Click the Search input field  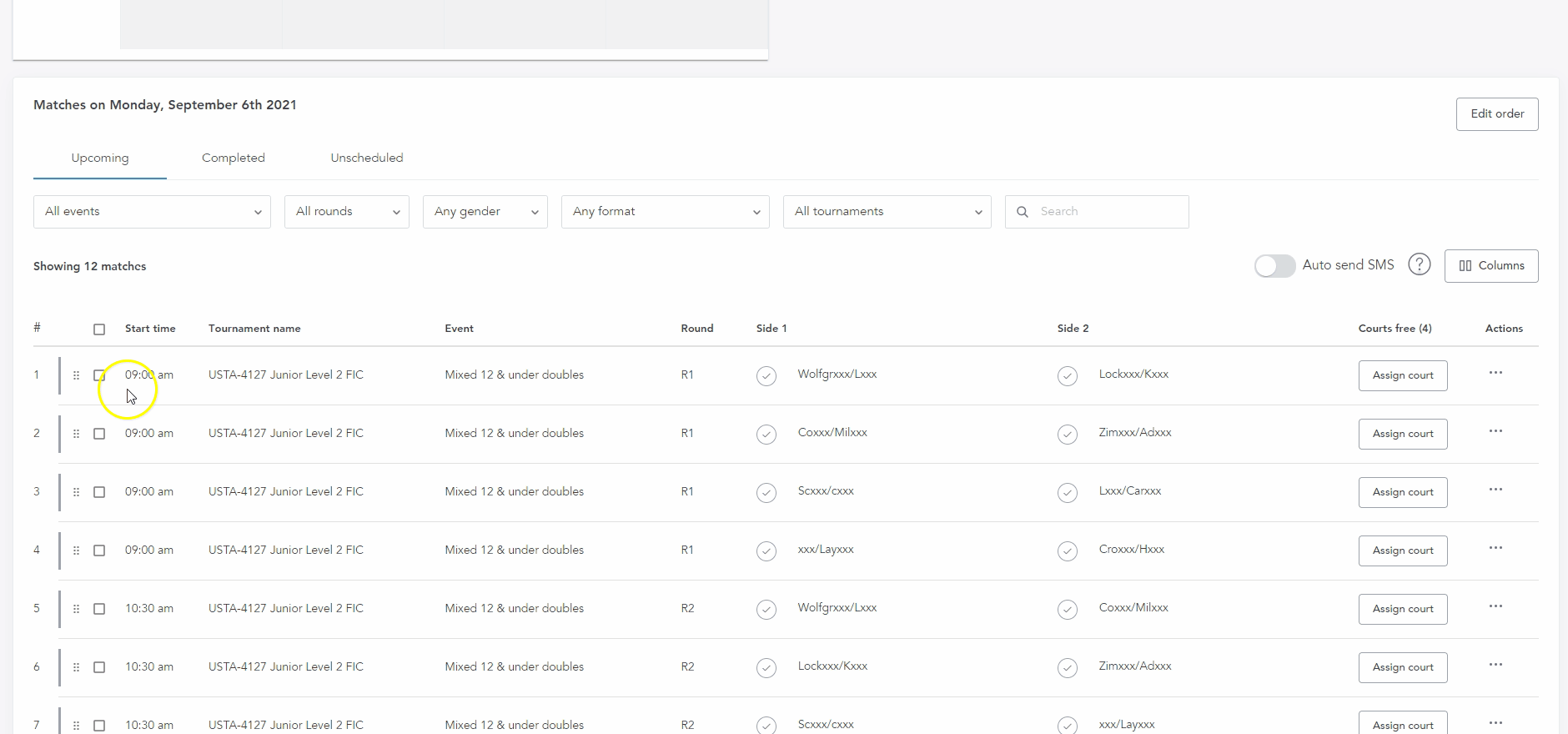(x=1097, y=212)
